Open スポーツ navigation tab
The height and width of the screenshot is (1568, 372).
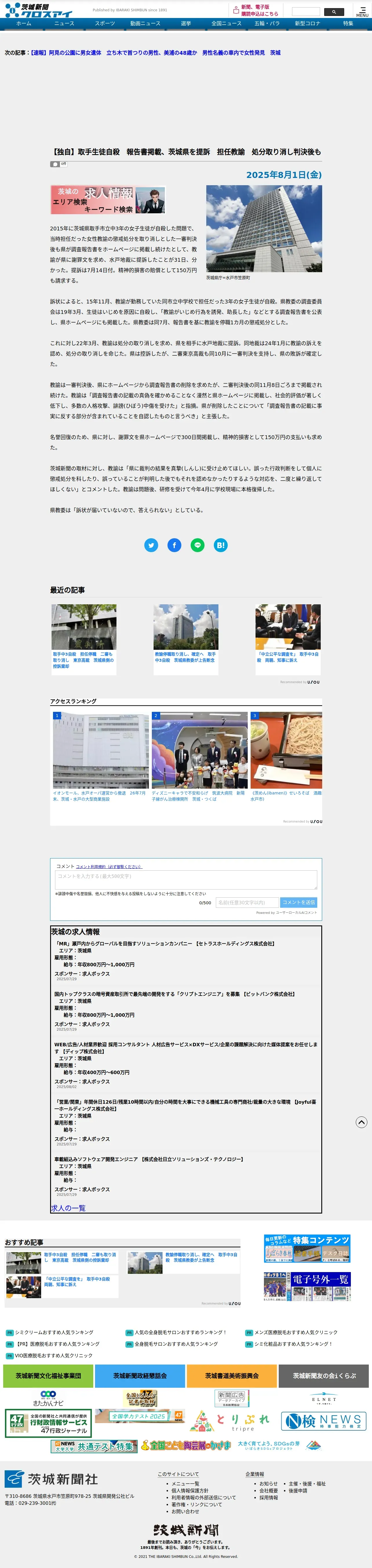105,24
